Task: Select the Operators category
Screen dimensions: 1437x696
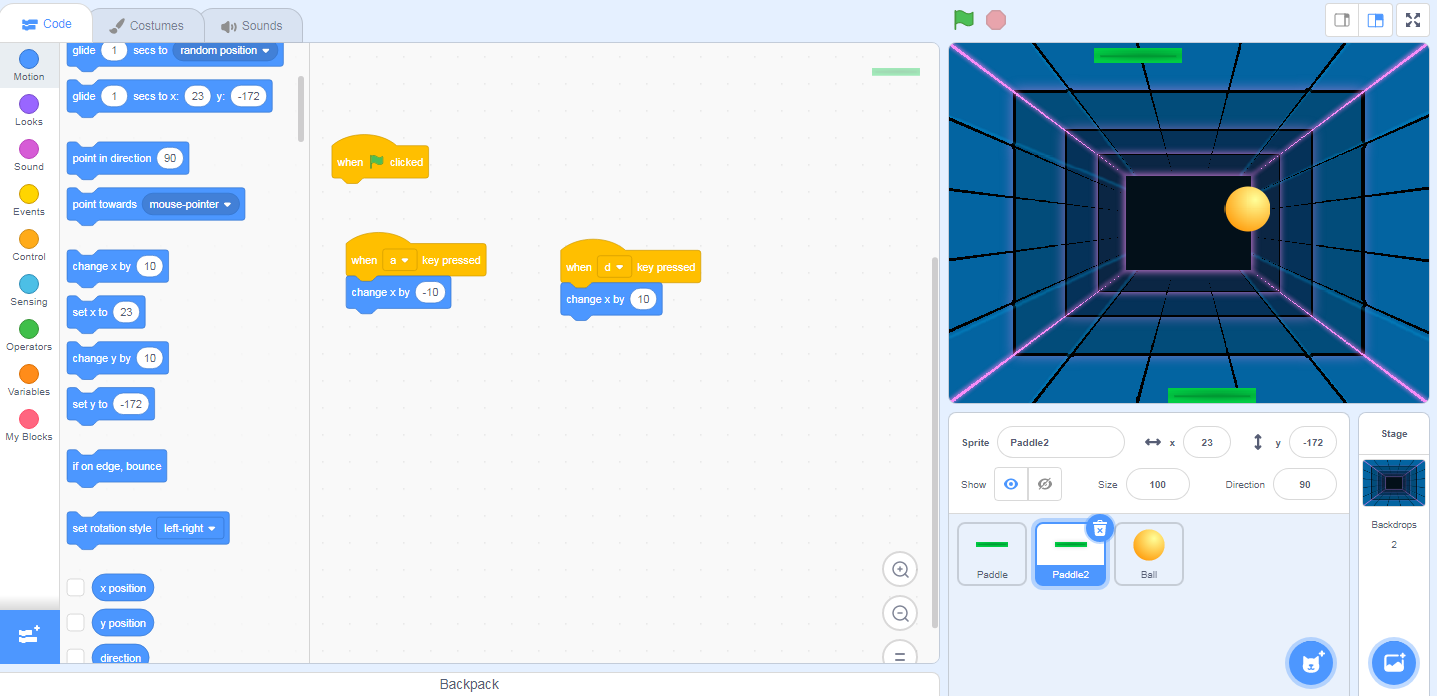Action: pyautogui.click(x=29, y=335)
